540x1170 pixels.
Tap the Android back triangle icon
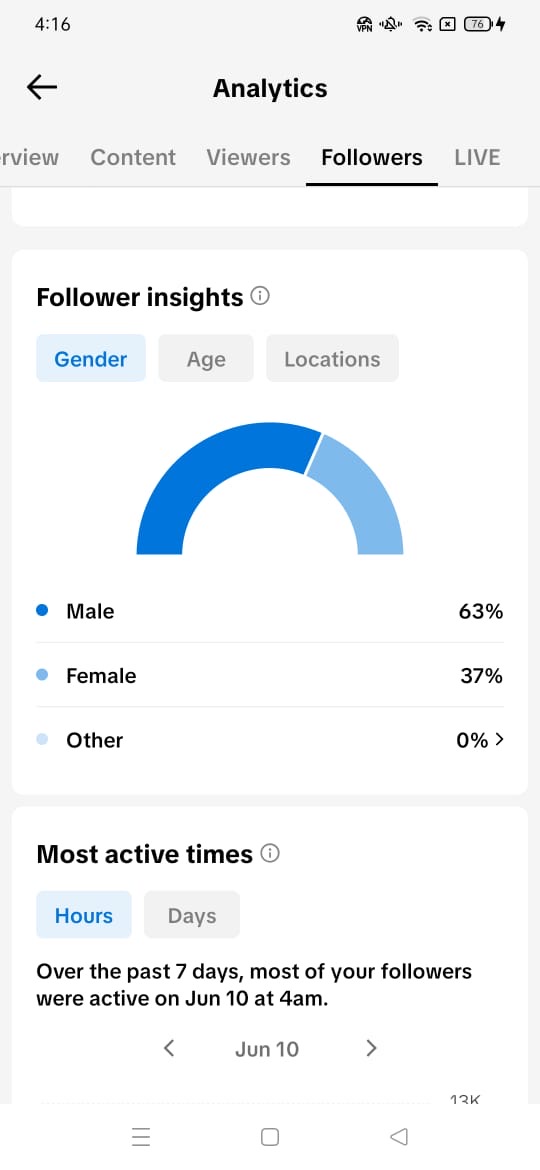pos(399,1136)
